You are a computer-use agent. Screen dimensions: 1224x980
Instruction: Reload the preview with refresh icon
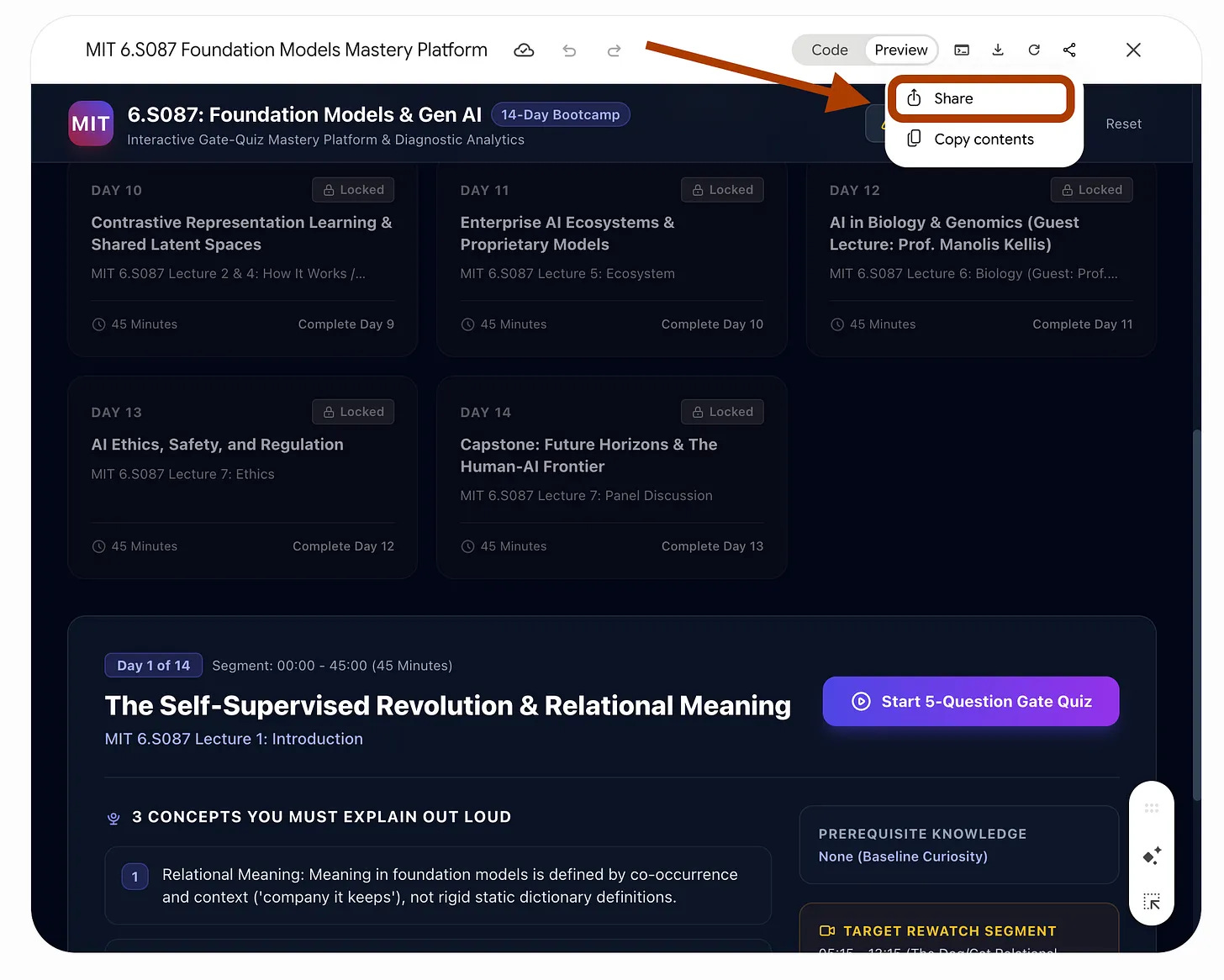point(1034,50)
